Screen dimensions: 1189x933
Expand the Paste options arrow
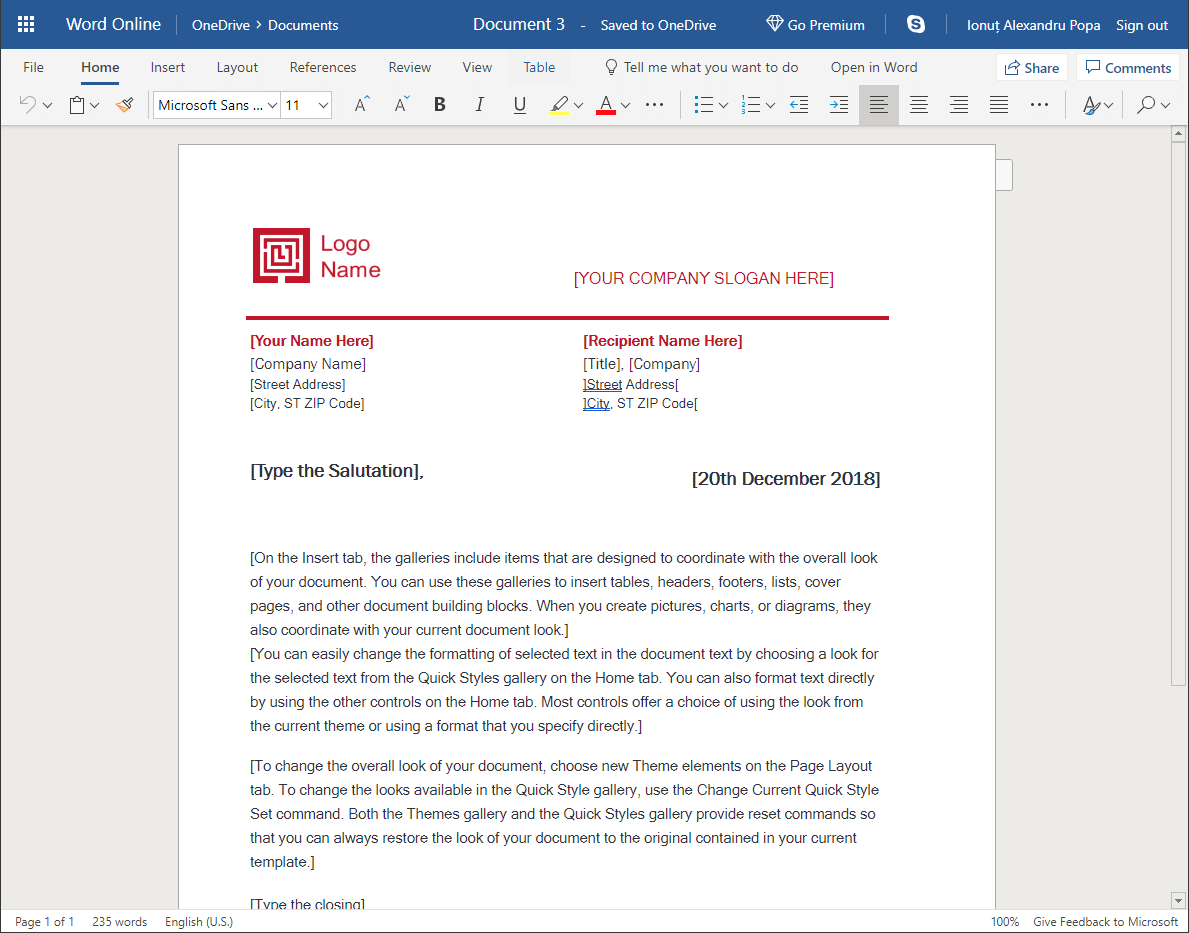(94, 105)
